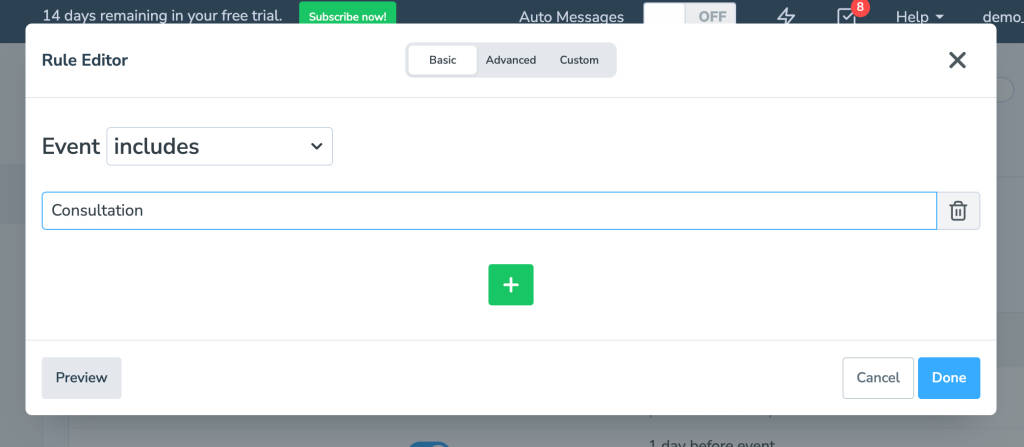Viewport: 1024px width, 447px height.
Task: Open the tasks checklist icon with badge 8
Action: point(846,16)
